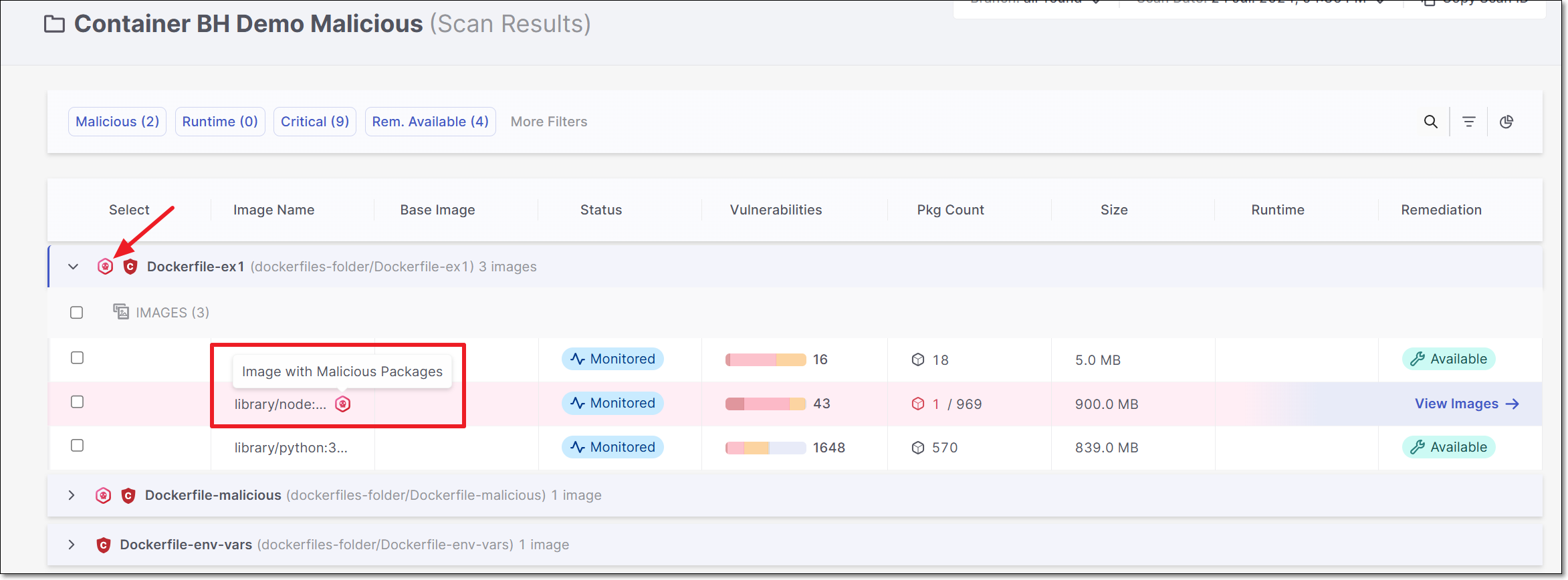Screen dimensions: 1568x580
Task: Click malicious hexagon icon on Dockerfile-malicious row
Action: (103, 495)
